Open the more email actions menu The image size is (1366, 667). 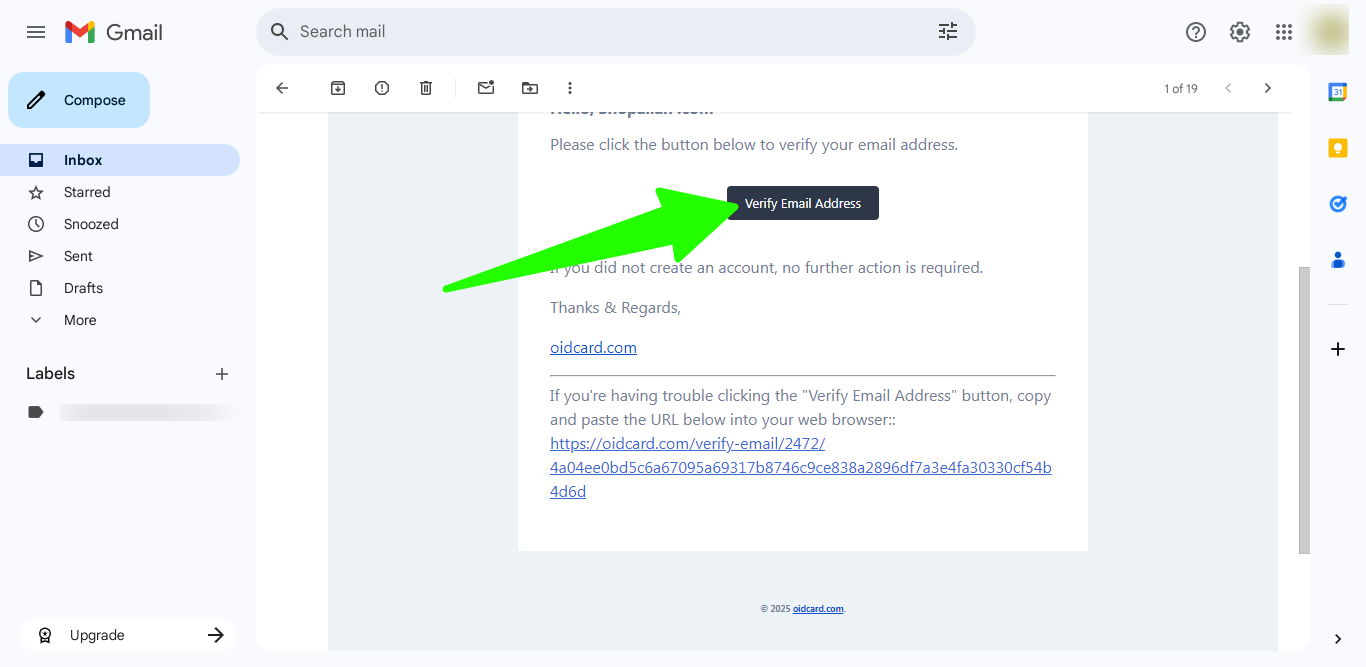pyautogui.click(x=569, y=88)
